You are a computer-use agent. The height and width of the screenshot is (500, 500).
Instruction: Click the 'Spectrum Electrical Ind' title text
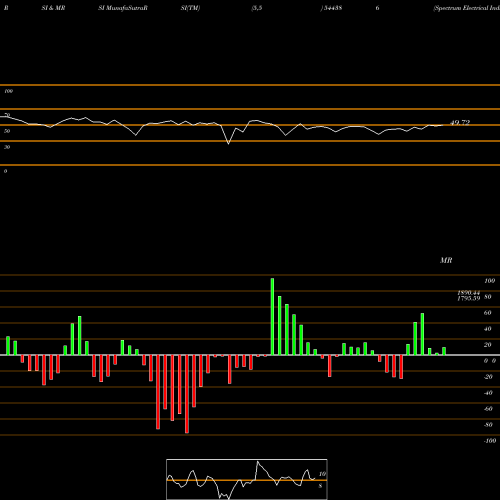pyautogui.click(x=467, y=8)
